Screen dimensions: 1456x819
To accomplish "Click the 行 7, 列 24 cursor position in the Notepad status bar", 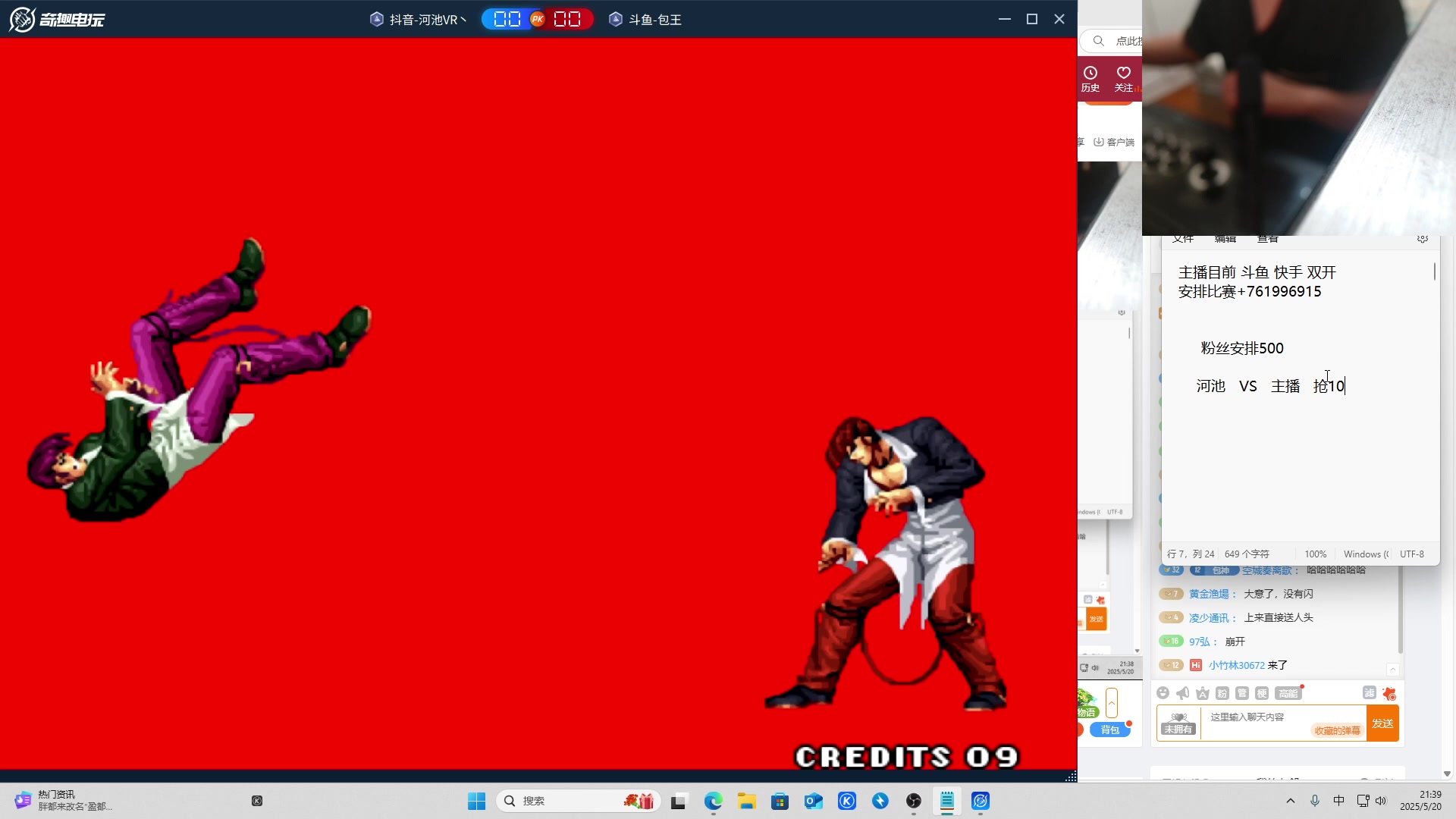I will point(1191,554).
